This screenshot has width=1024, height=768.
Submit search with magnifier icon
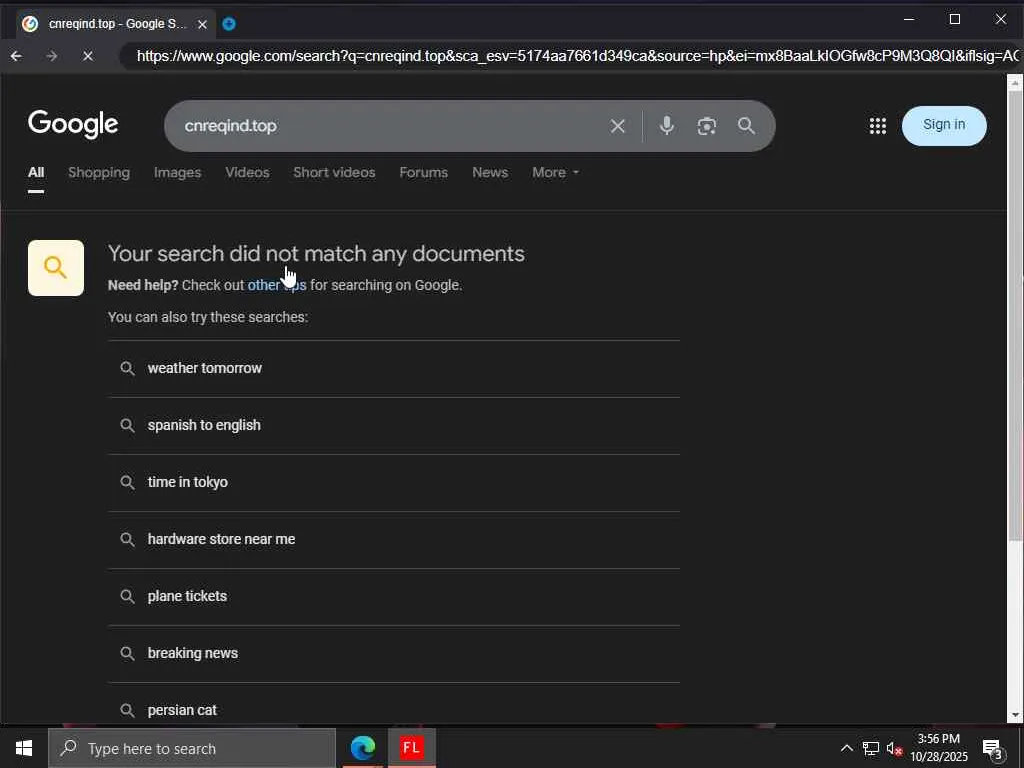coord(746,125)
